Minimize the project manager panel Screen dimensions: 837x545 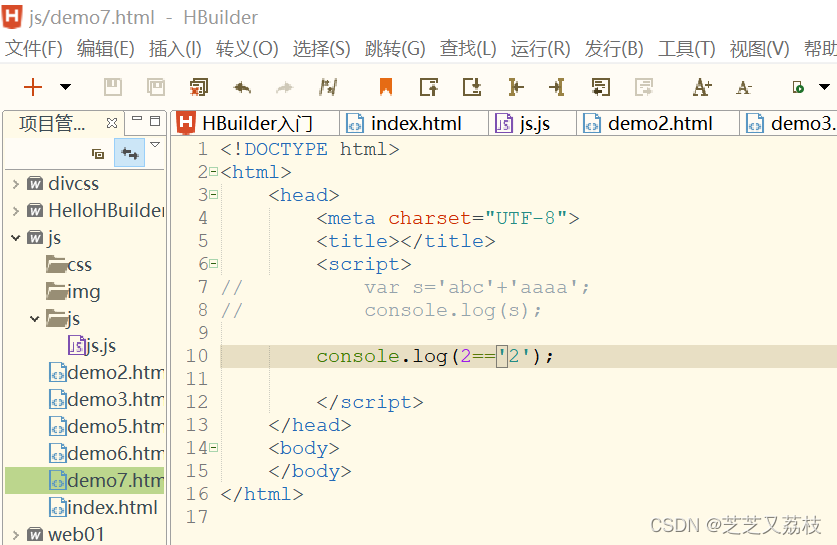(x=137, y=120)
